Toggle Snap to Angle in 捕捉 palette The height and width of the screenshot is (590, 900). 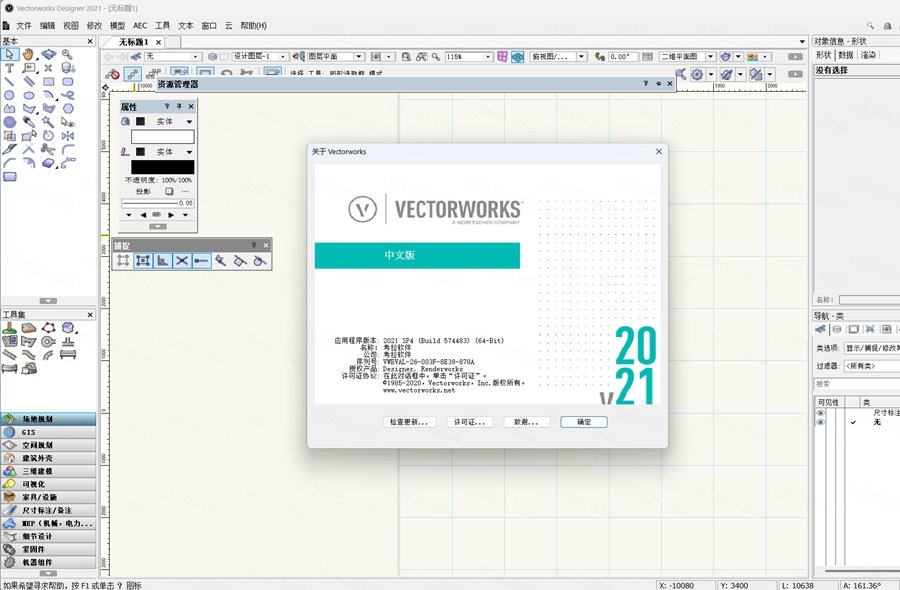[162, 261]
